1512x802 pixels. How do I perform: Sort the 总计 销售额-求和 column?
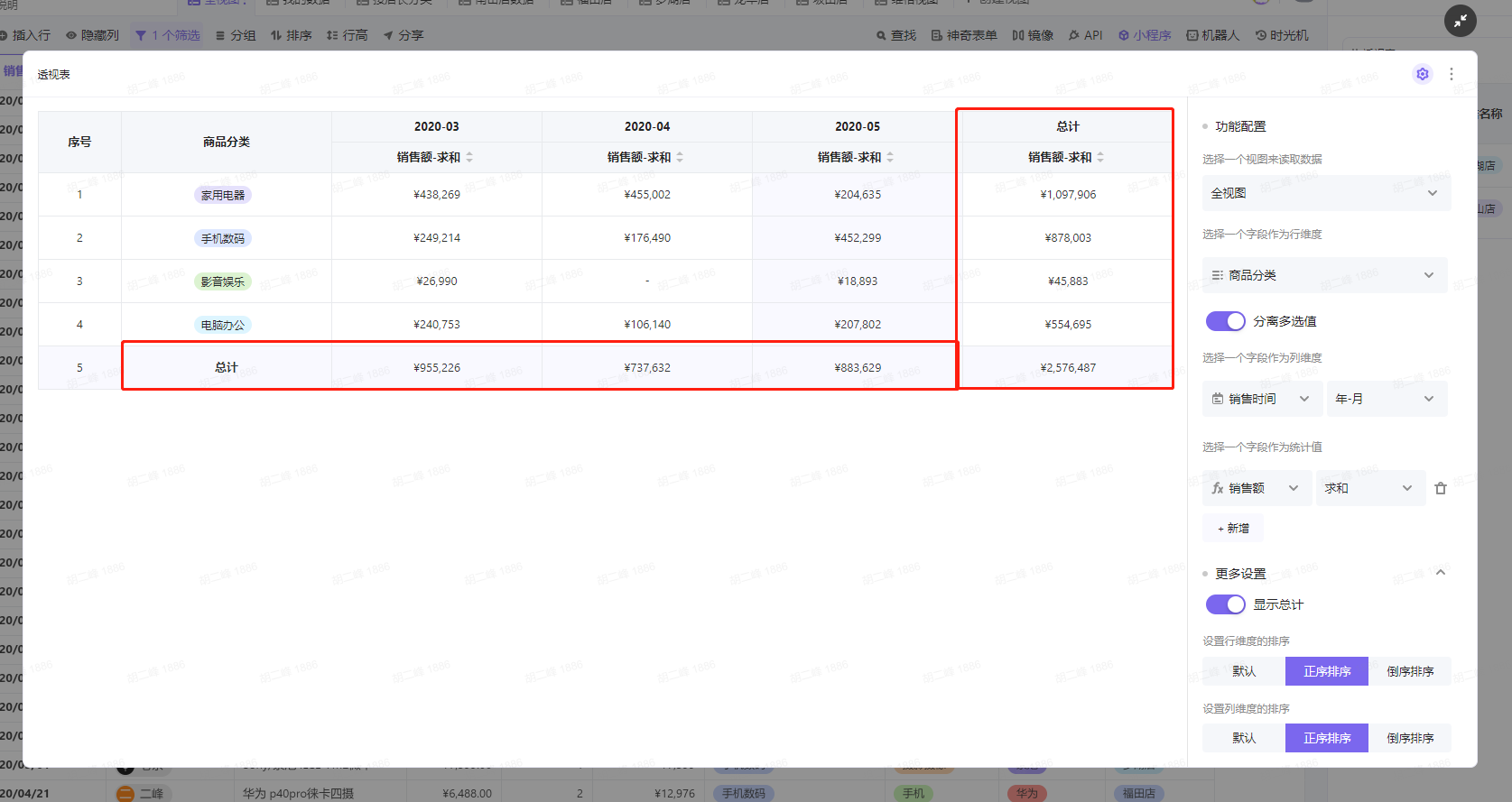(x=1100, y=157)
